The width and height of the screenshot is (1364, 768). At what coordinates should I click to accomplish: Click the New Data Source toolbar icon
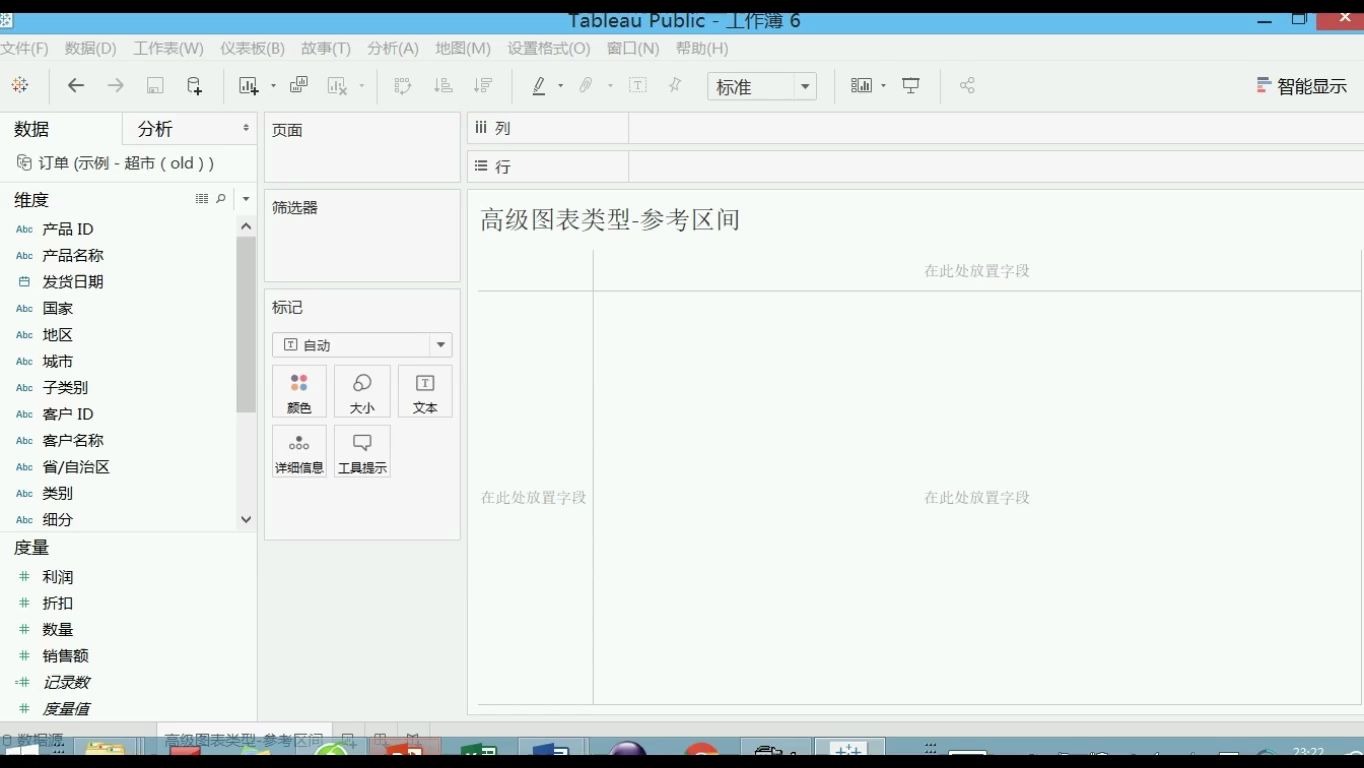(196, 86)
